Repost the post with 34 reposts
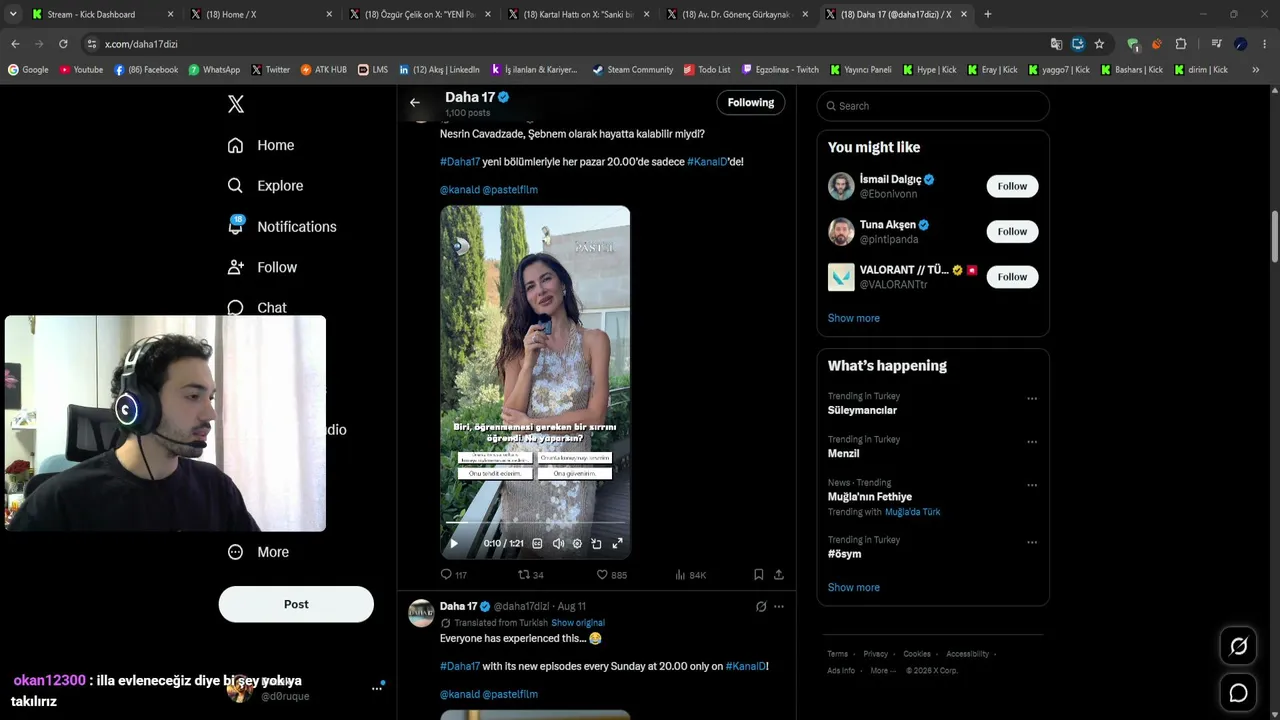Viewport: 1280px width, 720px height. (531, 575)
